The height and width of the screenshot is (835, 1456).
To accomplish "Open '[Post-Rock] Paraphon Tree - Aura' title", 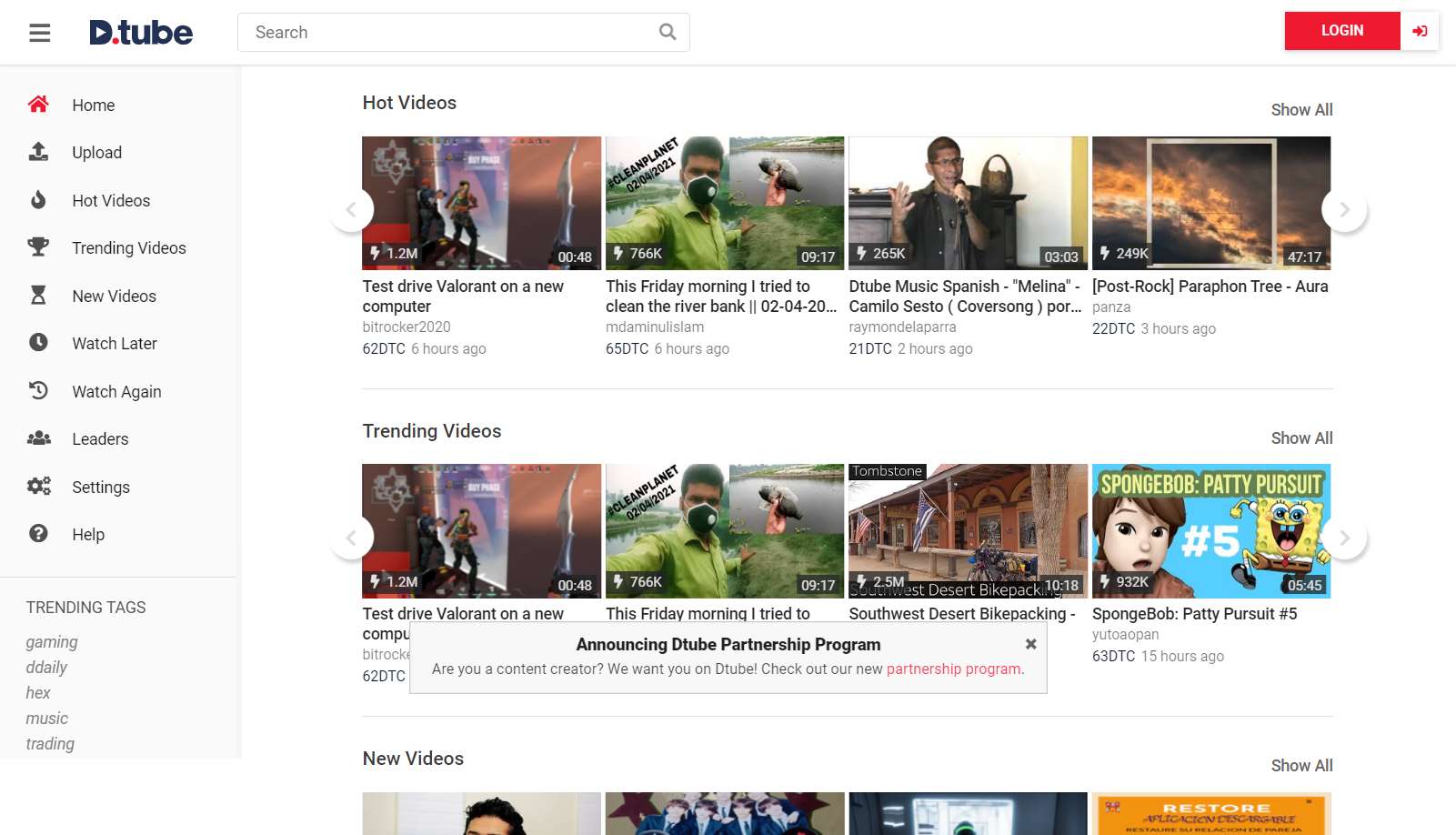I will pyautogui.click(x=1210, y=287).
